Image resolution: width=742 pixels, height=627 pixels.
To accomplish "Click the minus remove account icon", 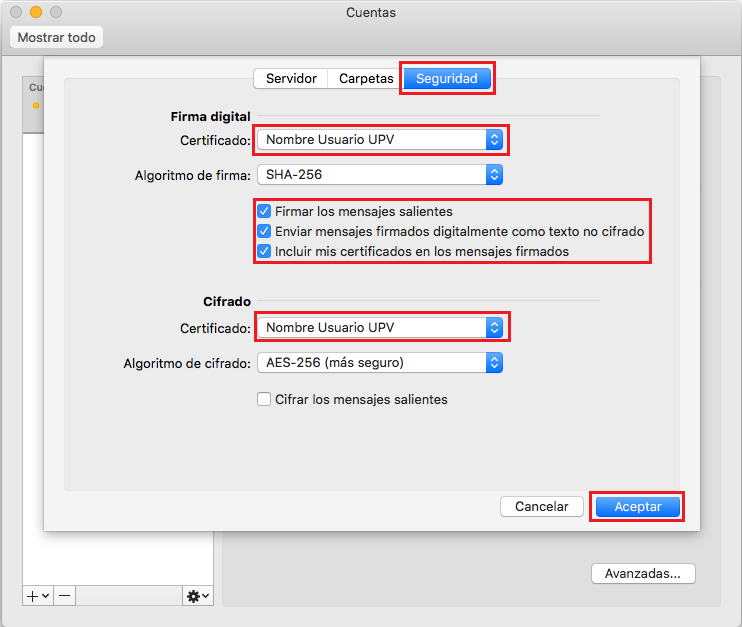I will [x=65, y=596].
